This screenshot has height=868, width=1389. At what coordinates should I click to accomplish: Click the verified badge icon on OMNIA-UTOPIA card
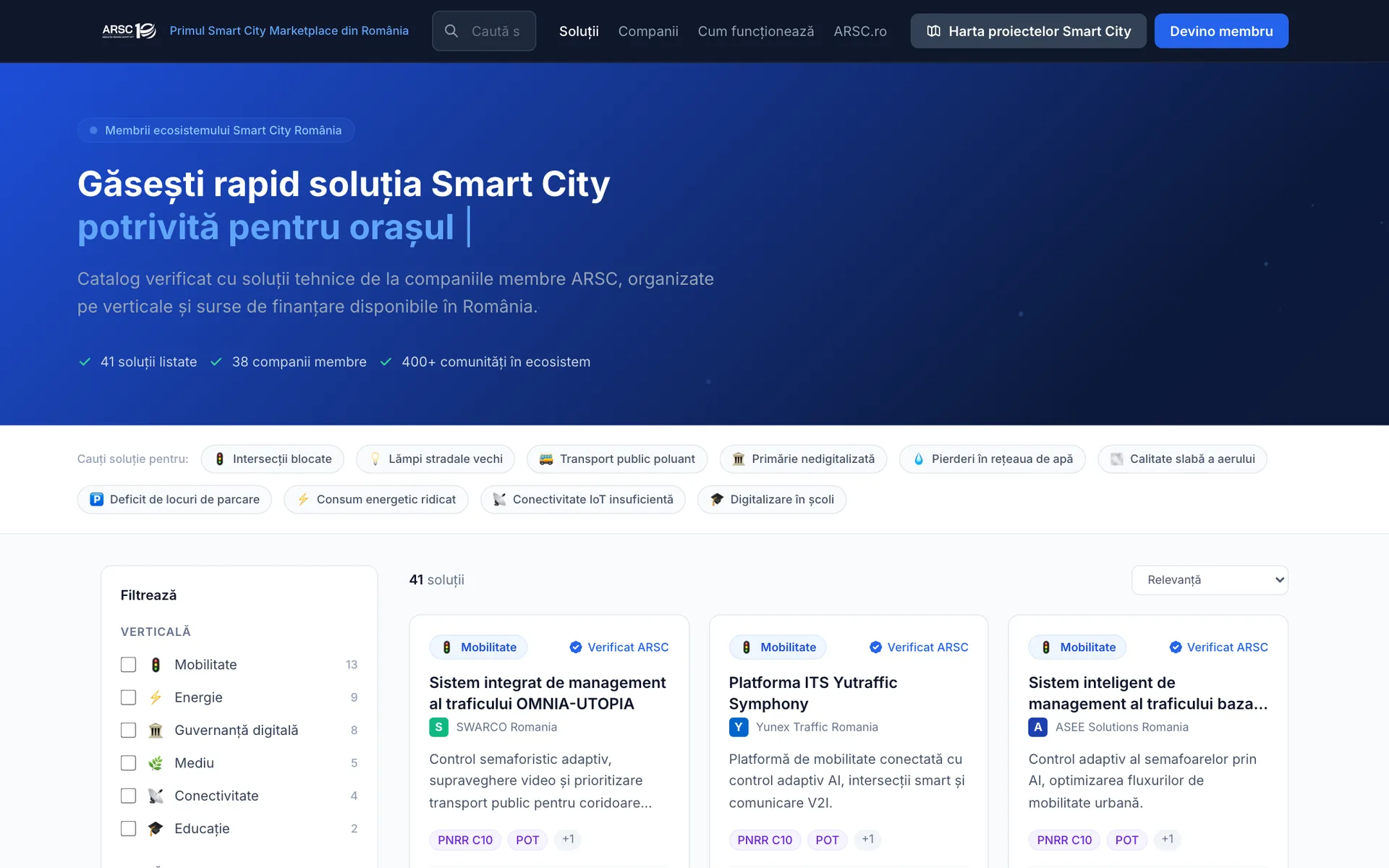576,647
